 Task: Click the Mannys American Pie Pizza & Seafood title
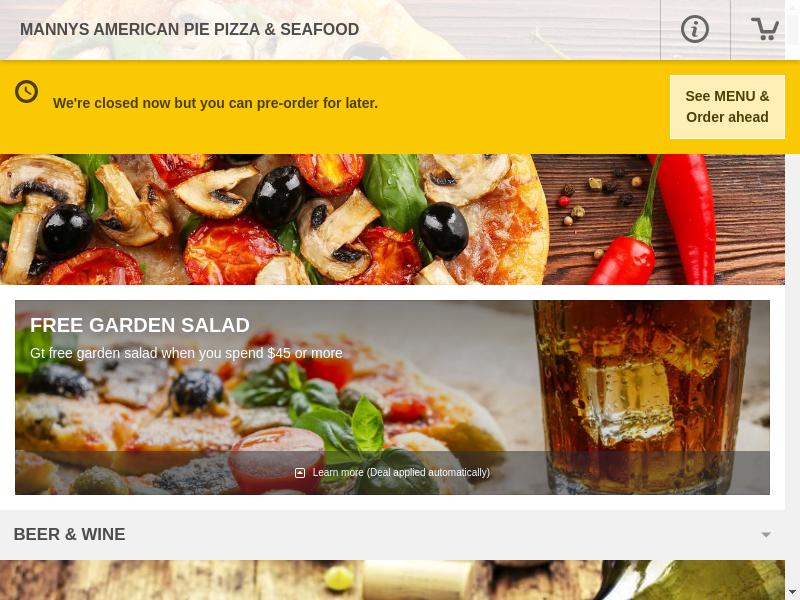pyautogui.click(x=189, y=30)
